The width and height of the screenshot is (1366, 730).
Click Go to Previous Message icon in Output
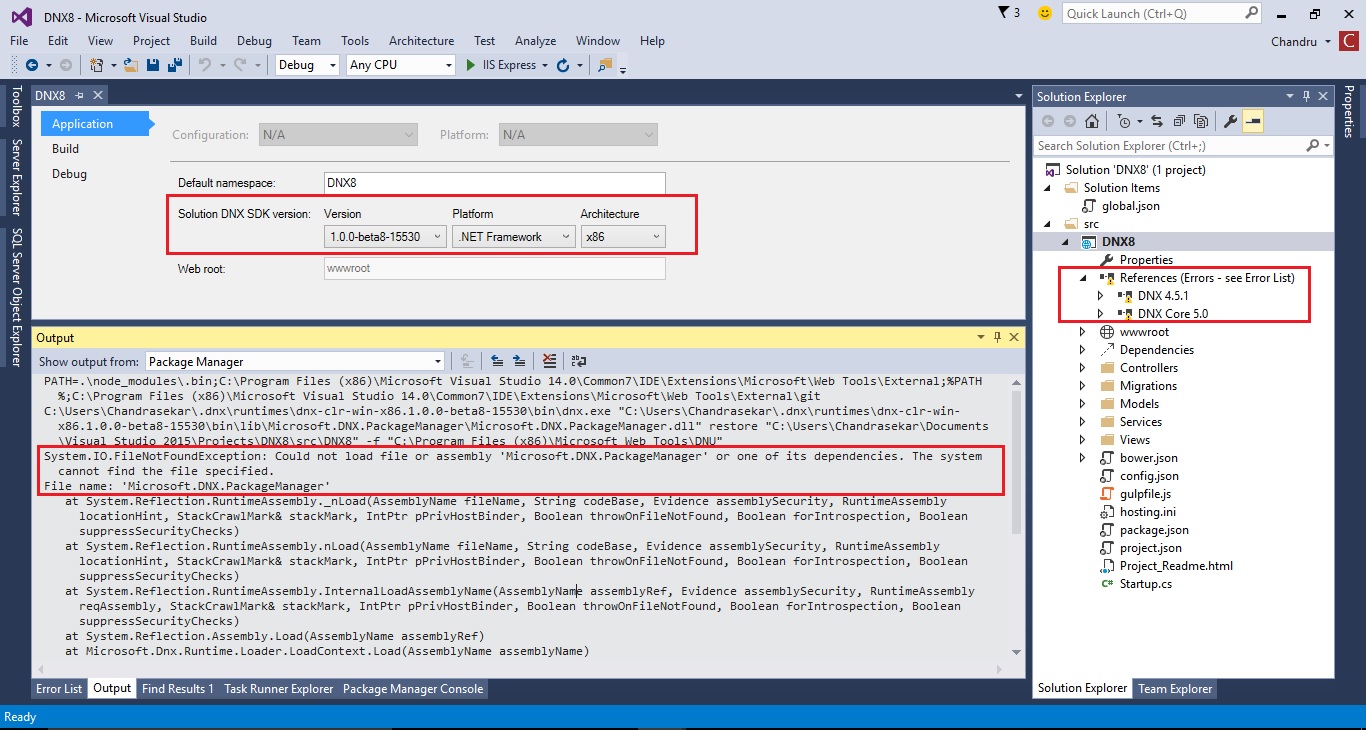point(497,361)
